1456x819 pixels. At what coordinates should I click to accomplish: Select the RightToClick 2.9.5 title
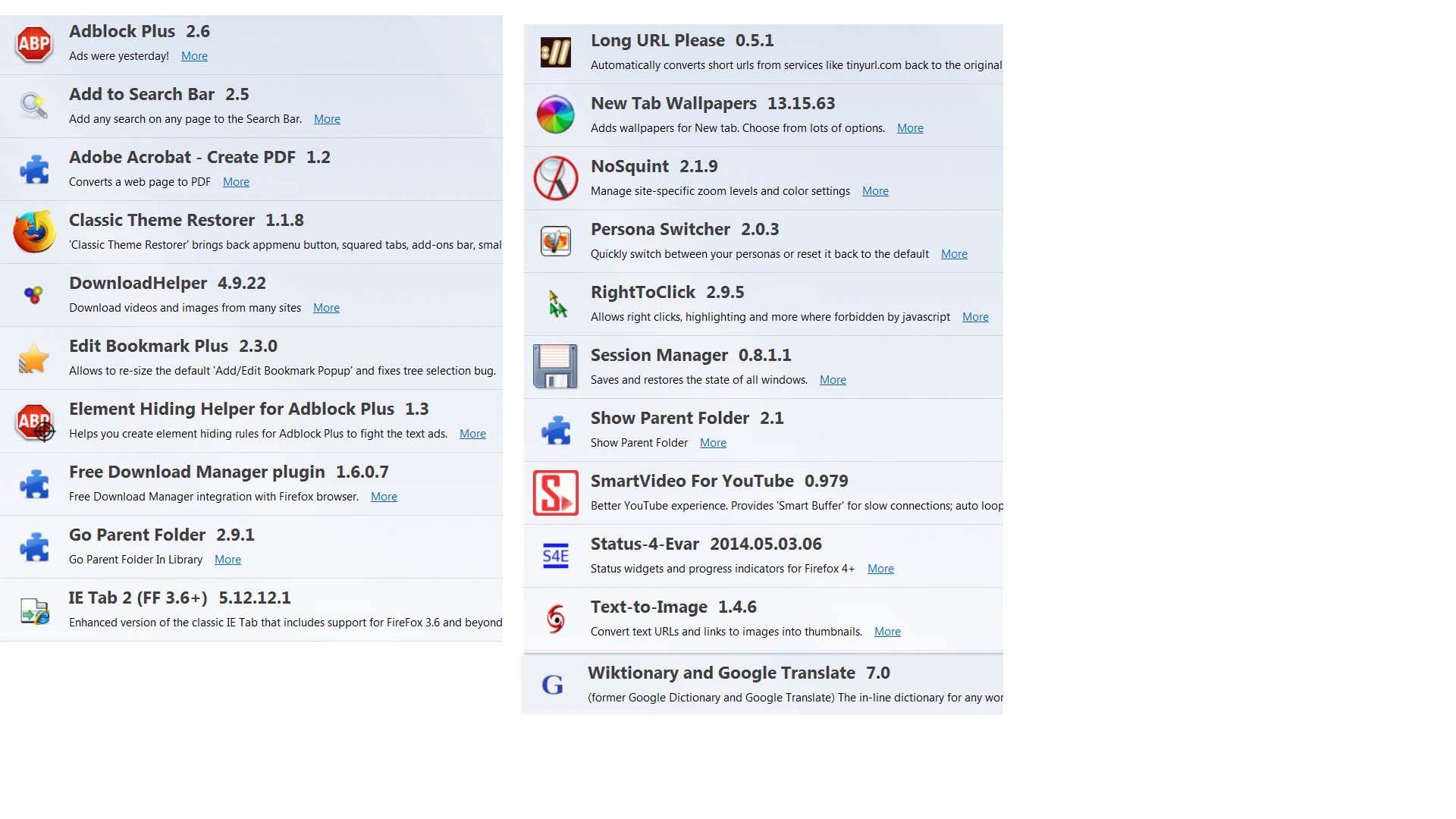click(667, 293)
